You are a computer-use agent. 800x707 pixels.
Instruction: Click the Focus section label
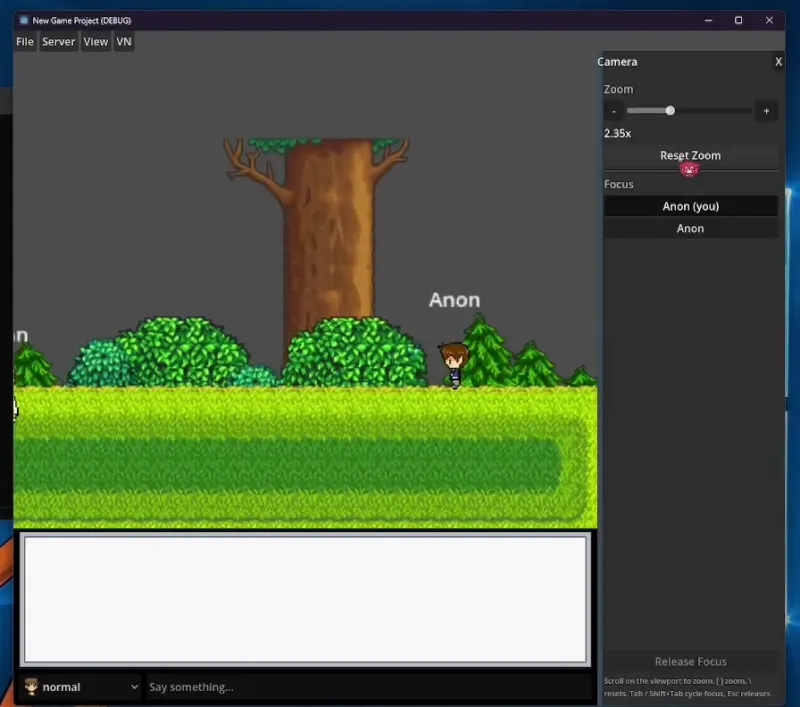tap(618, 184)
